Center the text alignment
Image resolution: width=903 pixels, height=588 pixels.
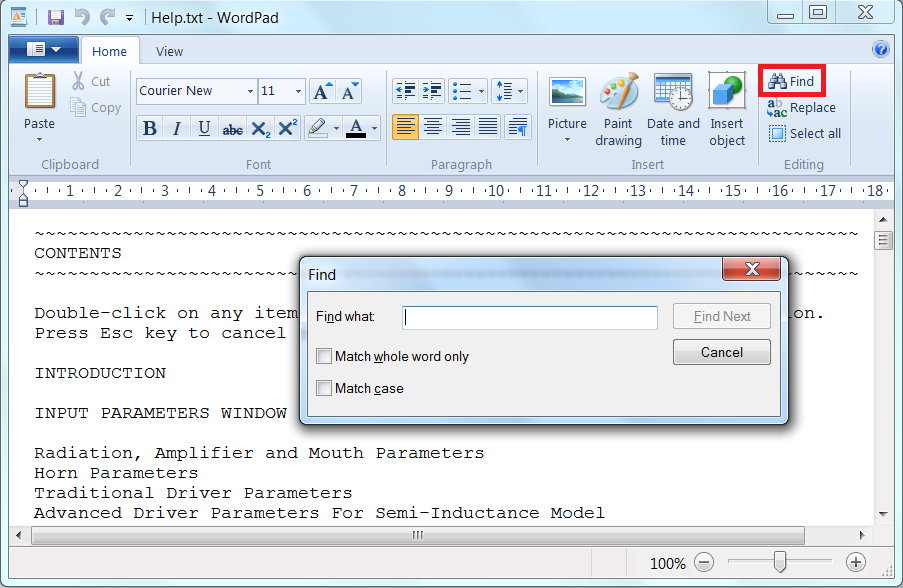pos(433,127)
